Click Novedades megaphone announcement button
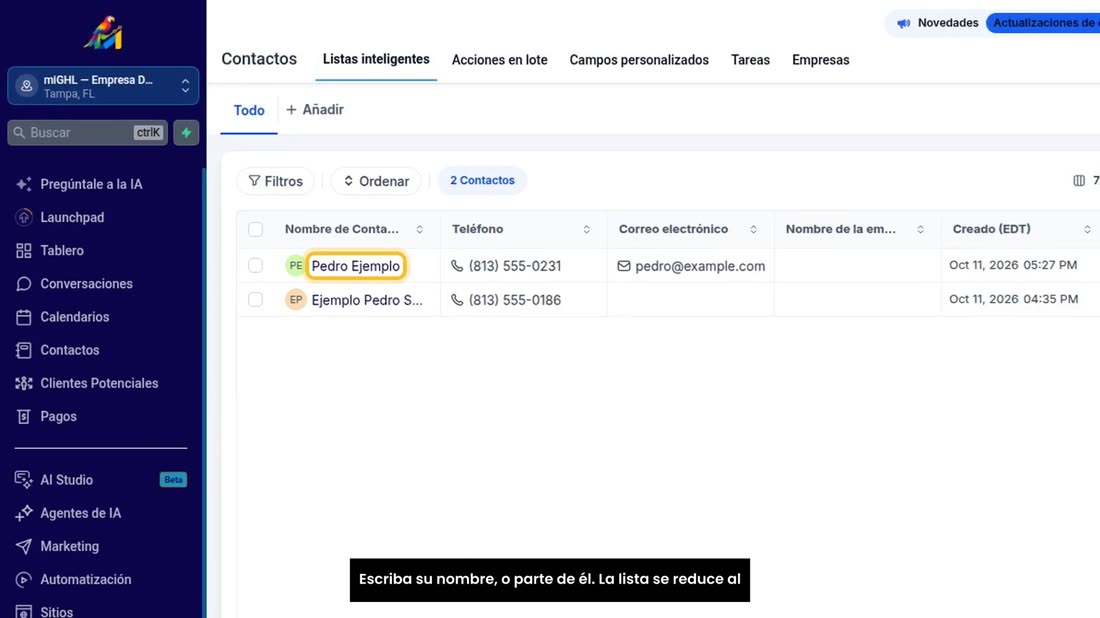The width and height of the screenshot is (1100, 618). point(937,23)
